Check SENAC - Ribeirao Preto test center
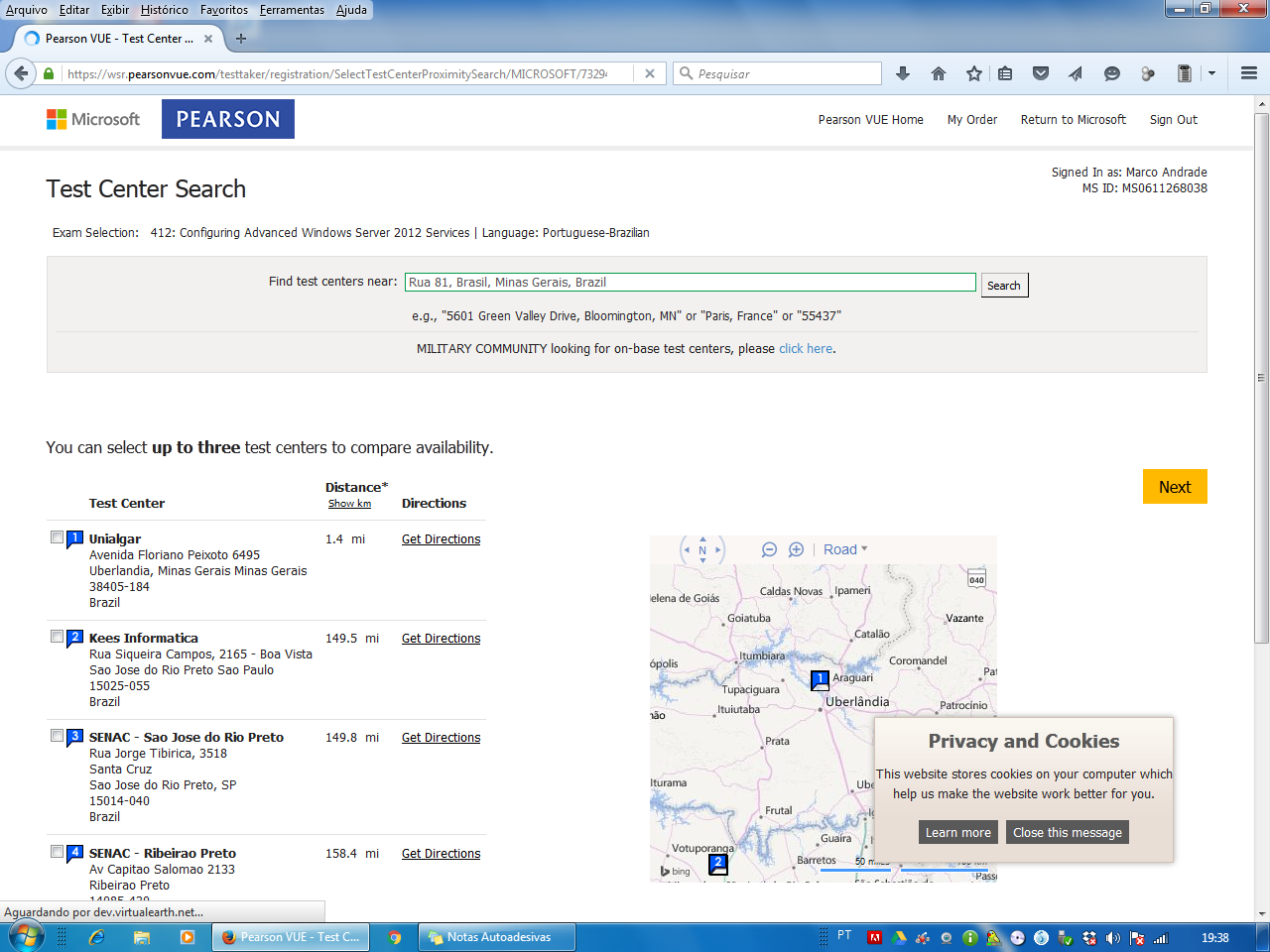 (x=58, y=852)
